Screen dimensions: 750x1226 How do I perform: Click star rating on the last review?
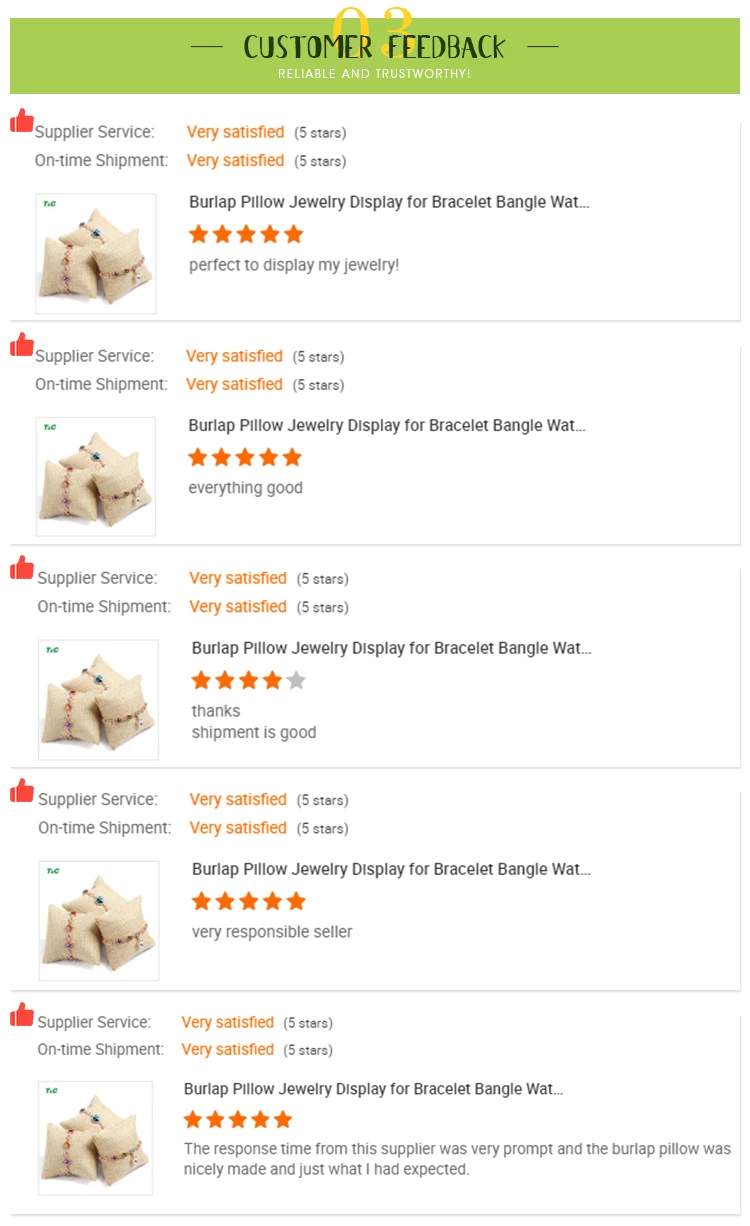[238, 1119]
